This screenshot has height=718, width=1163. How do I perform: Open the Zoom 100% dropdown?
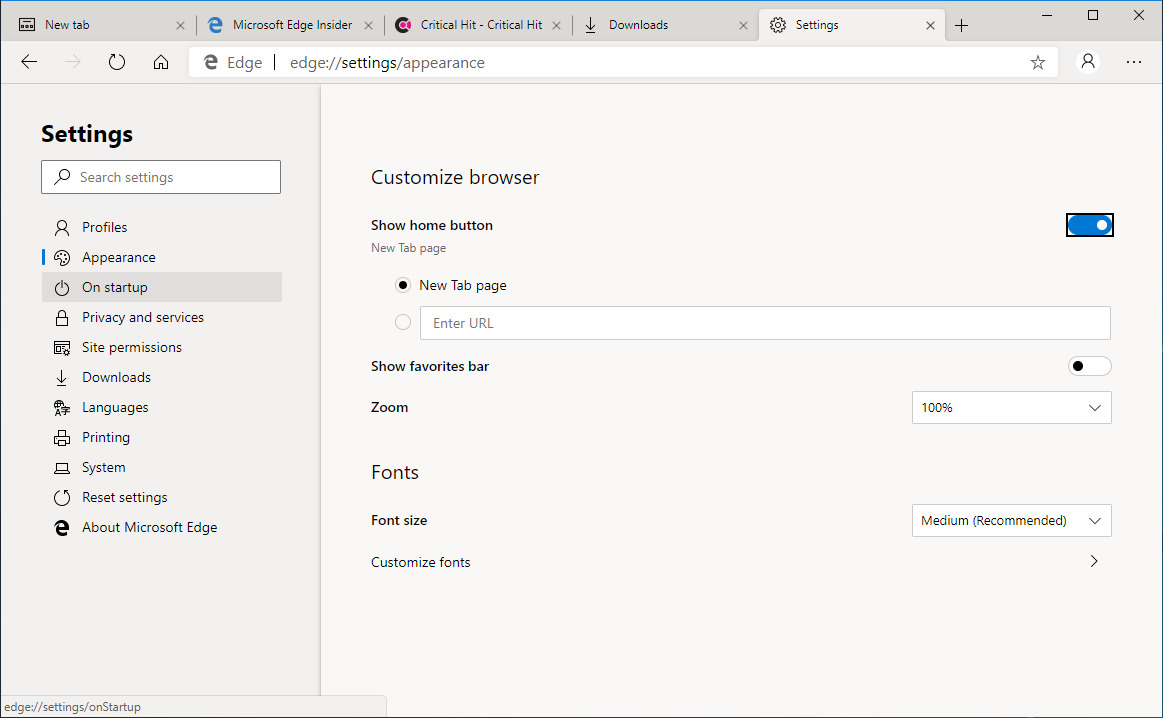(1011, 408)
